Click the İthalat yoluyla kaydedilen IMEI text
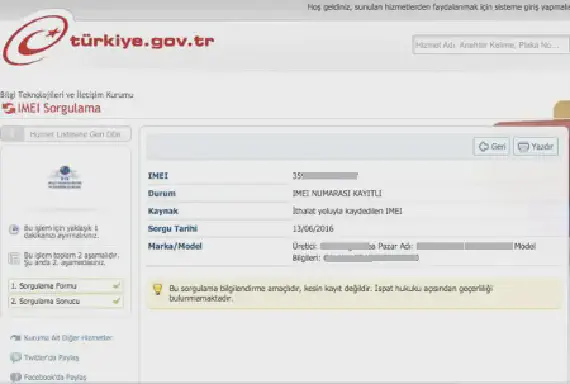This screenshot has width=570, height=384. point(348,211)
